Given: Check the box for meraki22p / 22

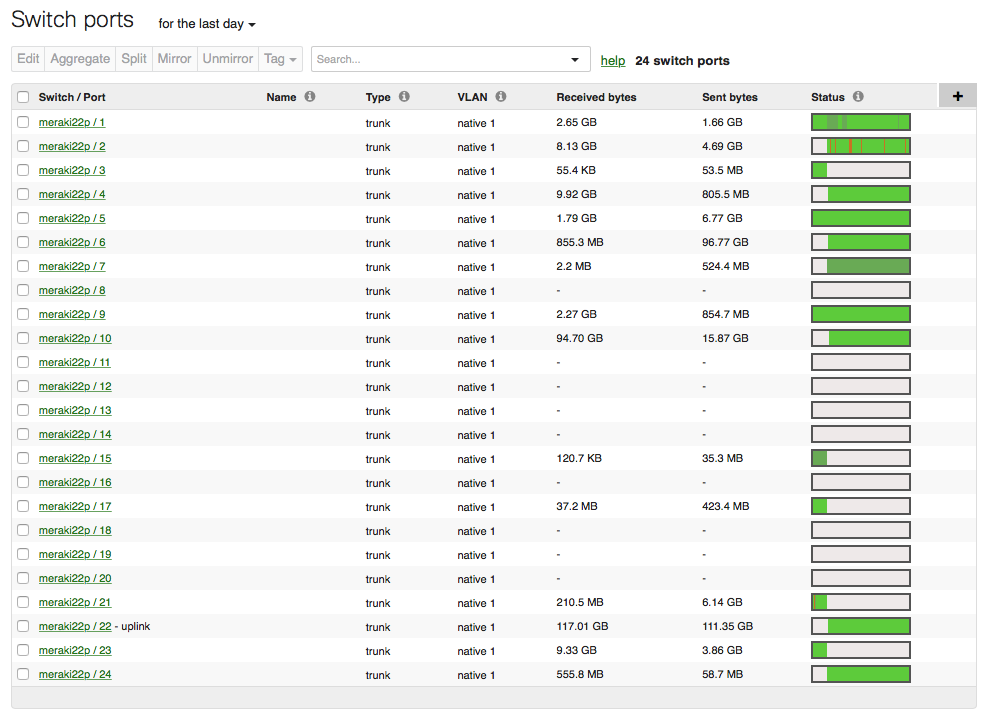Looking at the screenshot, I should point(23,626).
